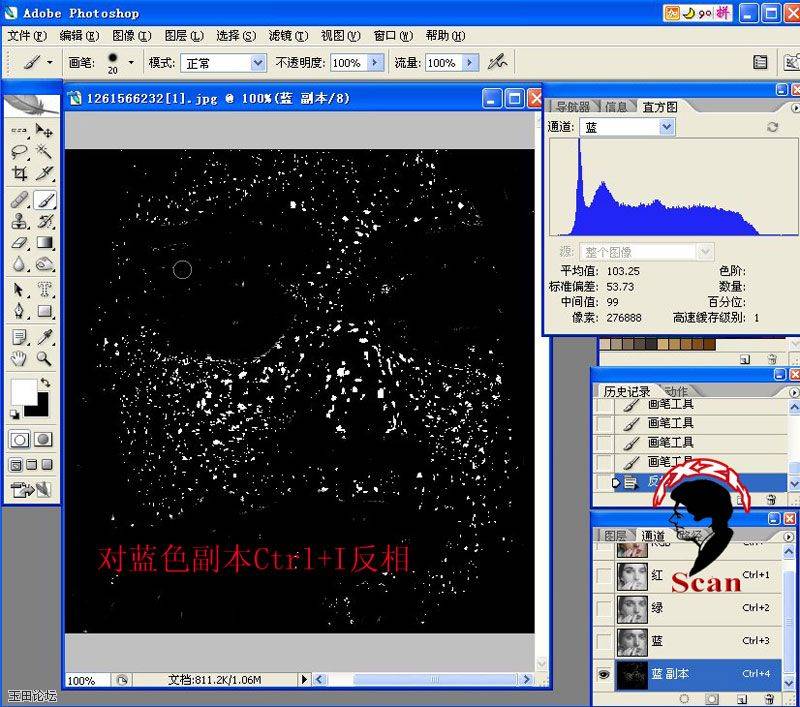Open the 模式 blending mode dropdown
The height and width of the screenshot is (707, 800).
(258, 63)
